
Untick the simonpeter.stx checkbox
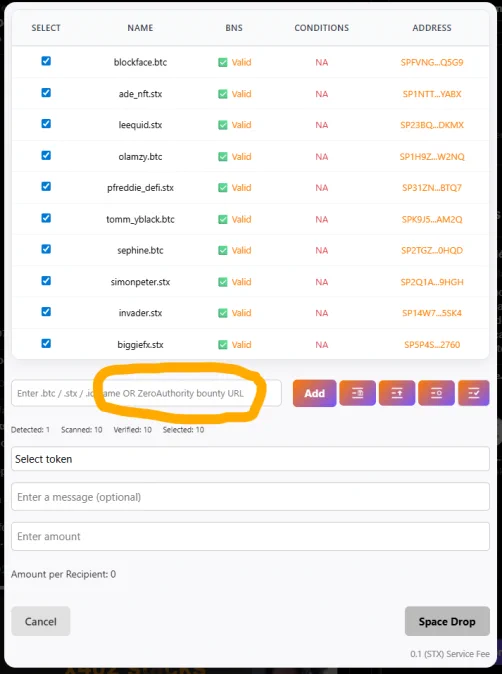pos(46,281)
